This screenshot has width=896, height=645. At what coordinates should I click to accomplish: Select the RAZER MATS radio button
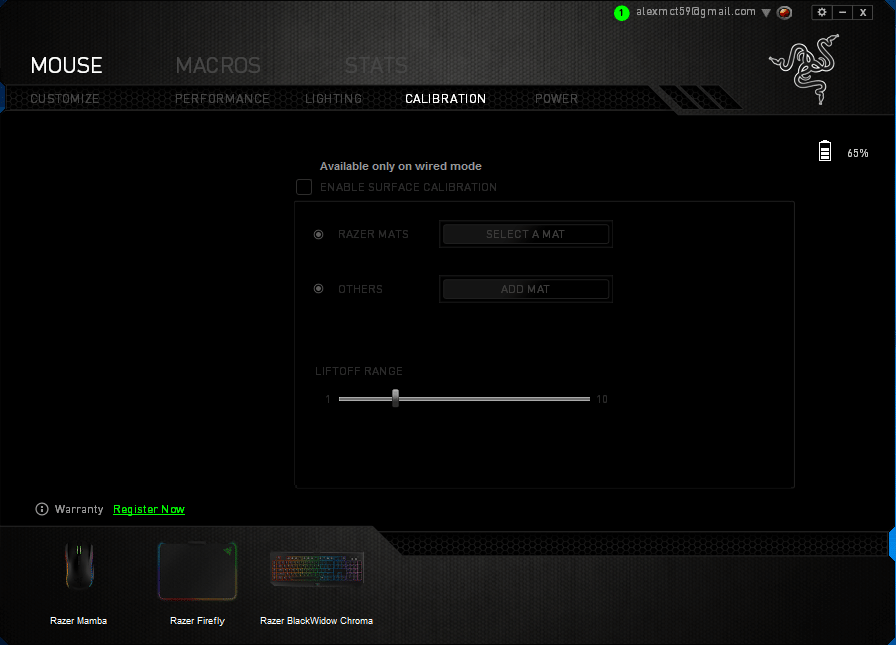tap(319, 234)
